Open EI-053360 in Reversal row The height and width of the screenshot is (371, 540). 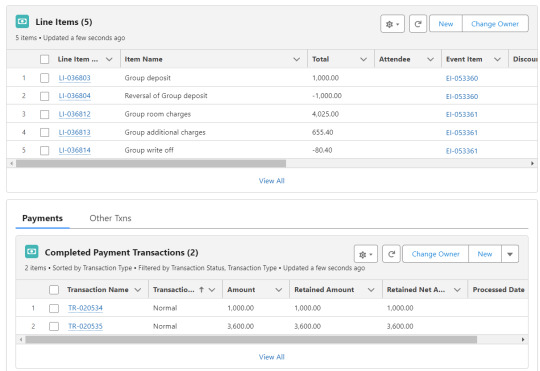click(x=462, y=96)
